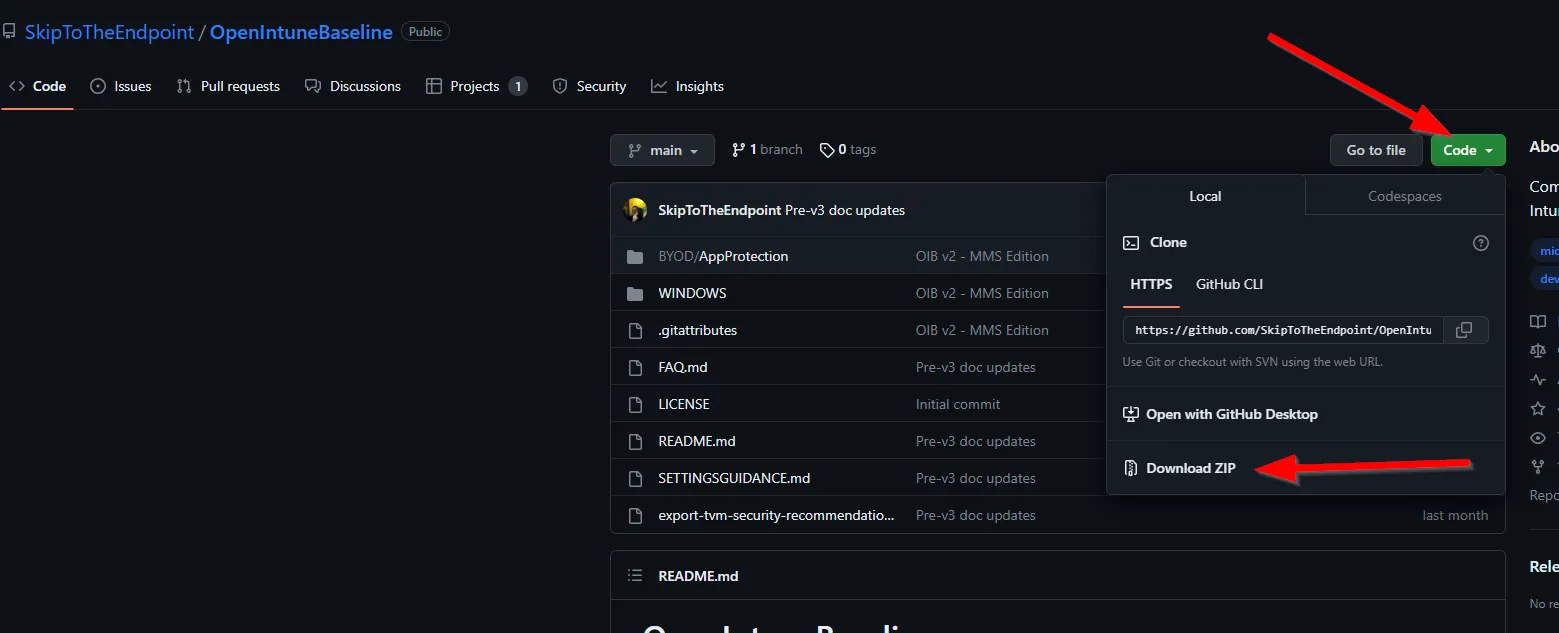
Task: Open the SETTINGSGUIDANCE.md file
Action: pyautogui.click(x=734, y=478)
